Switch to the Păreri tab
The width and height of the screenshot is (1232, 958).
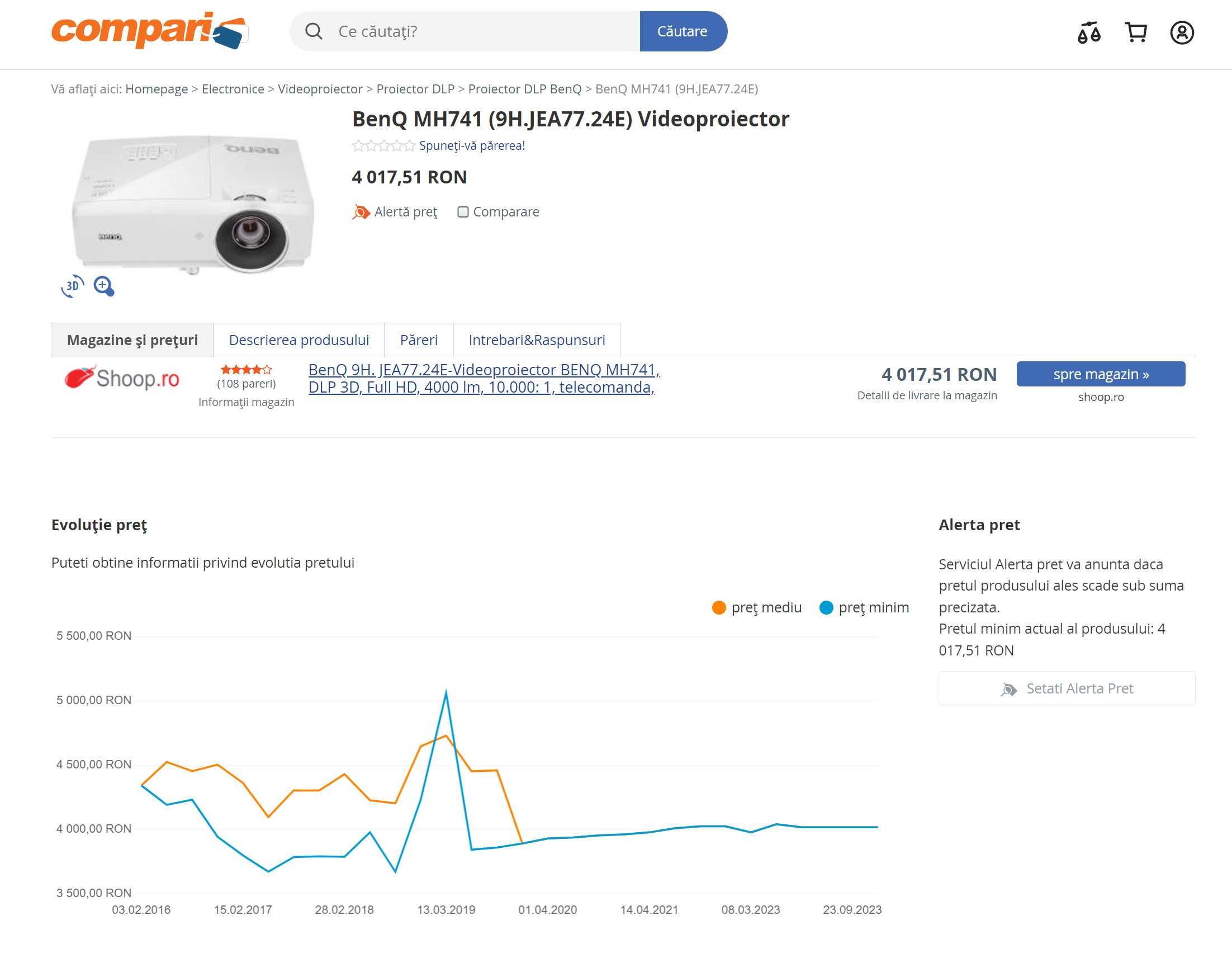click(419, 340)
